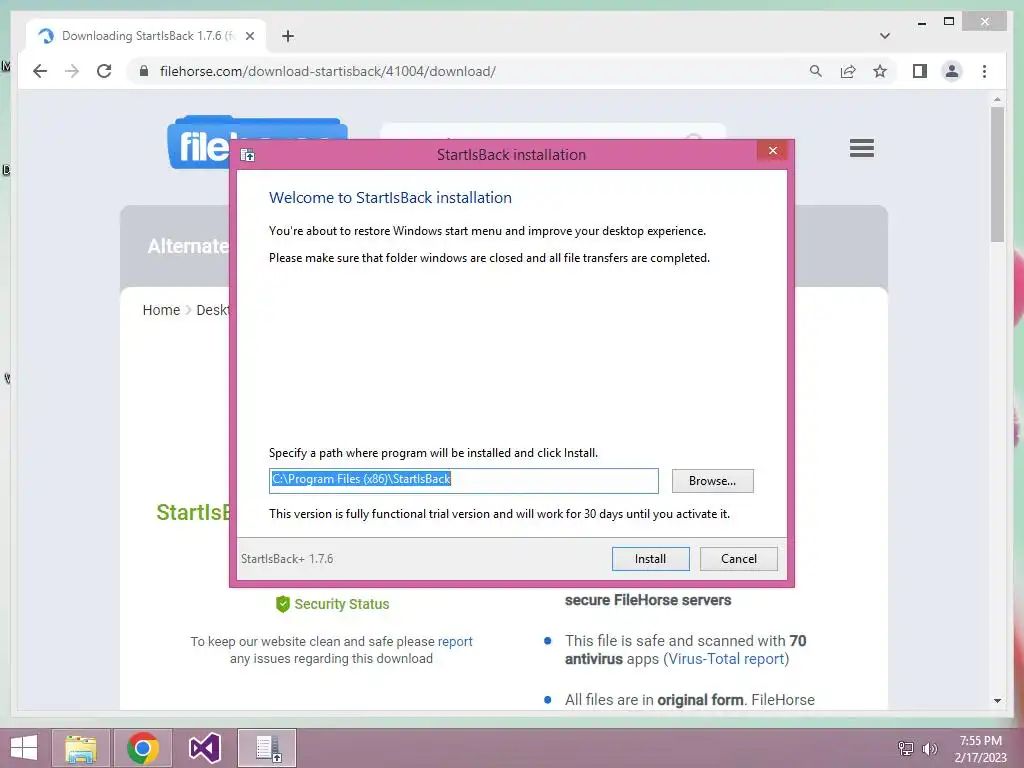Reload the FileHorse page

coord(104,71)
